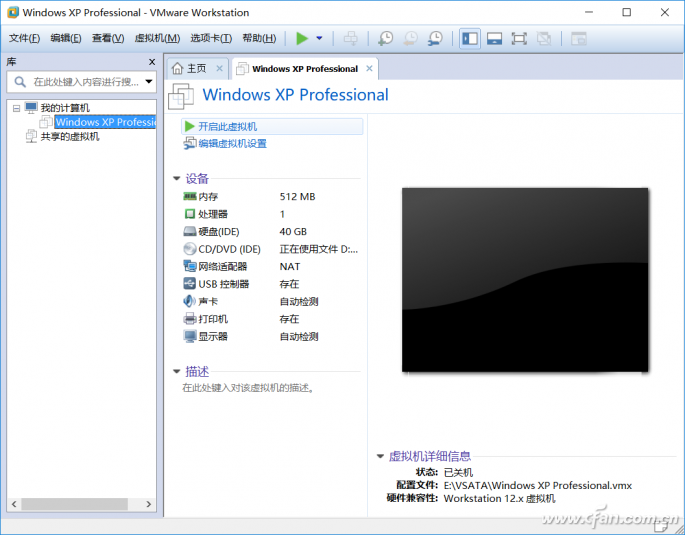Click the send Ctrl+Alt+Del toolbar icon

click(x=350, y=38)
